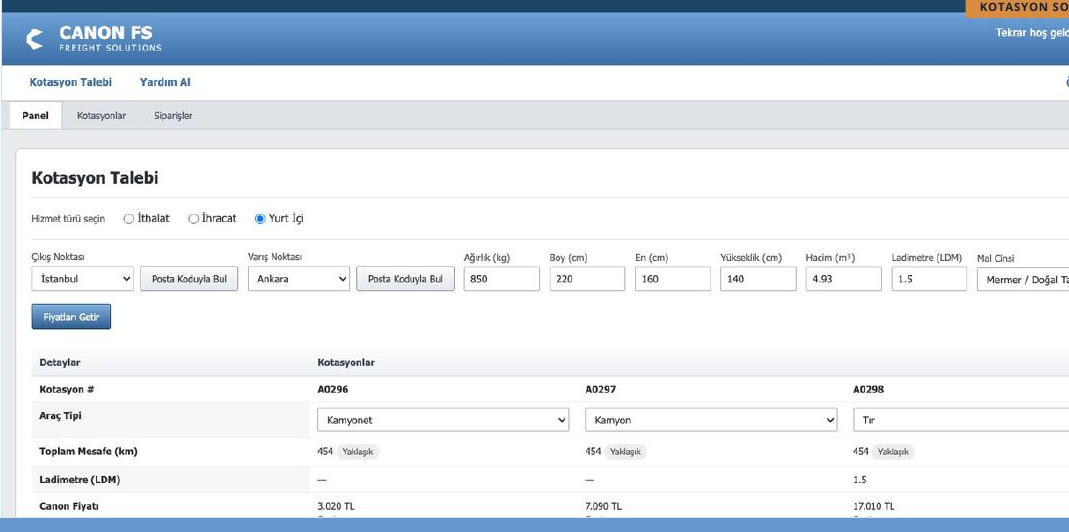Select the İhracat service type
This screenshot has height=532, width=1069.
pos(194,219)
